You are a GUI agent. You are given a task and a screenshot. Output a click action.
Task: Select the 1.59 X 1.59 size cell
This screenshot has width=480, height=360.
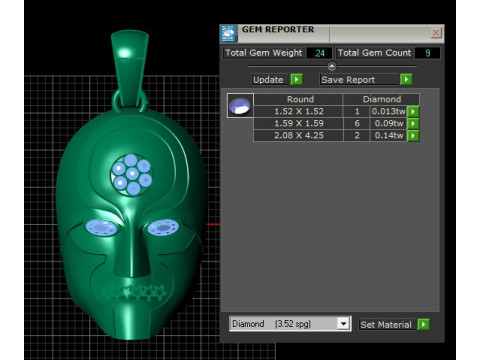coord(299,124)
